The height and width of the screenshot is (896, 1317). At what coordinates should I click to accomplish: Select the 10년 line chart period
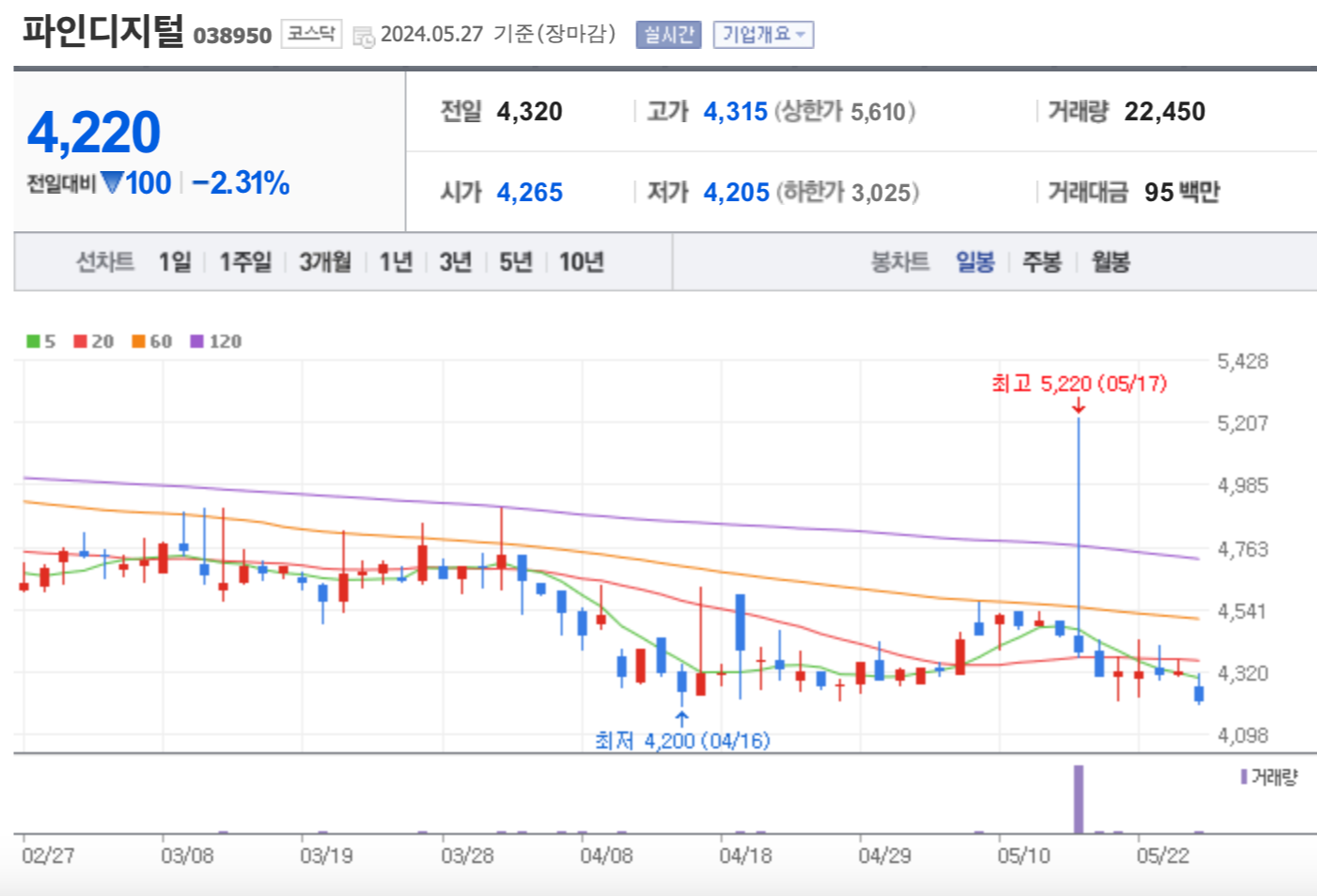tap(581, 261)
